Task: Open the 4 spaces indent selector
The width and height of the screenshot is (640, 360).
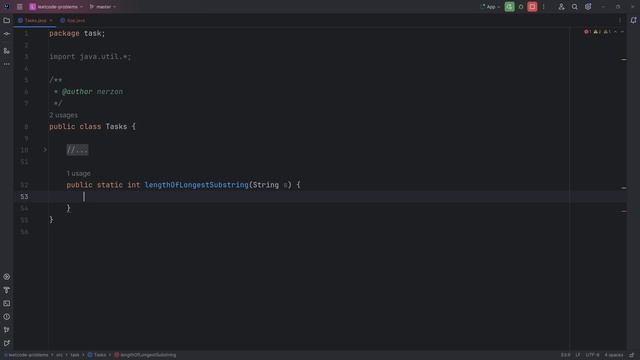Action: tap(614, 355)
